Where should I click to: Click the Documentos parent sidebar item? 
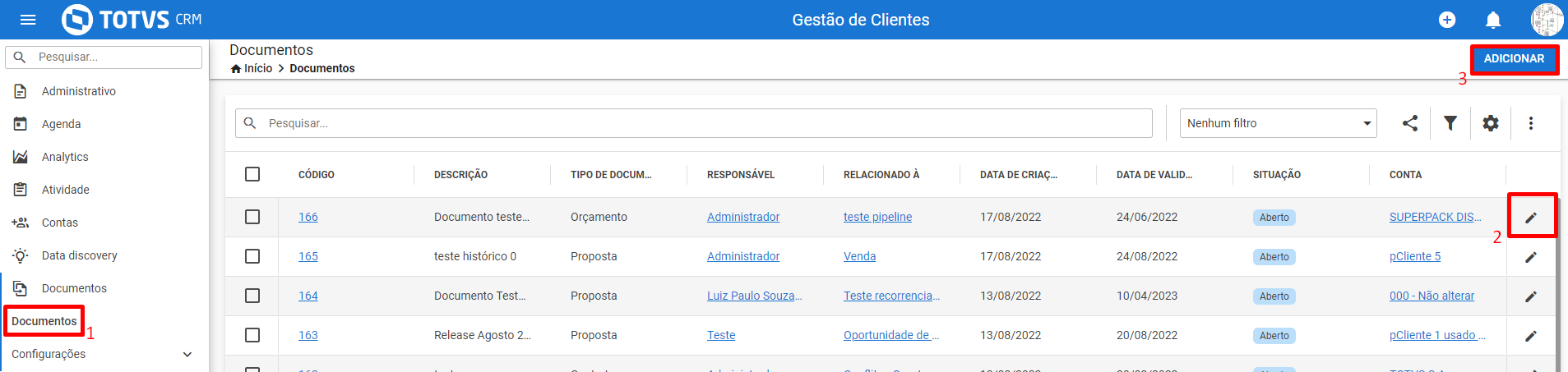(74, 288)
